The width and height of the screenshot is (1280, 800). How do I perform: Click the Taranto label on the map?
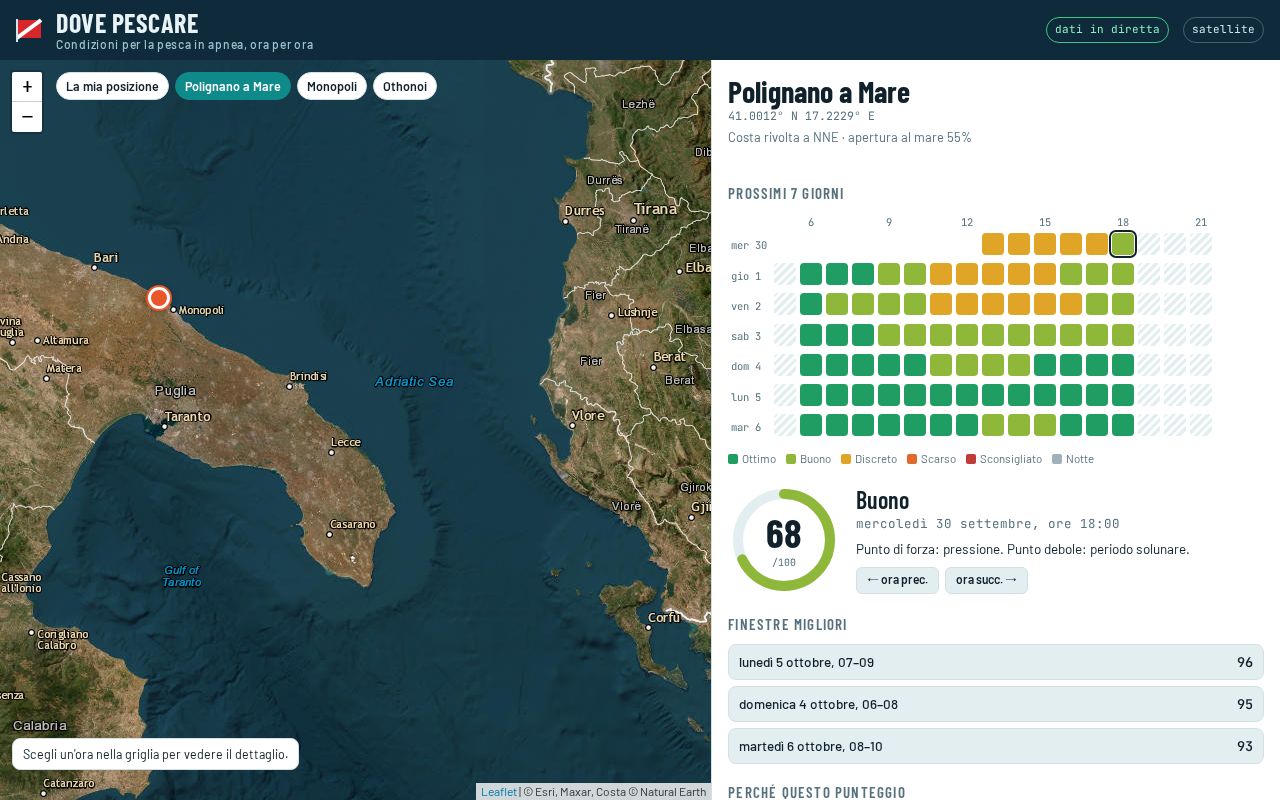click(188, 416)
